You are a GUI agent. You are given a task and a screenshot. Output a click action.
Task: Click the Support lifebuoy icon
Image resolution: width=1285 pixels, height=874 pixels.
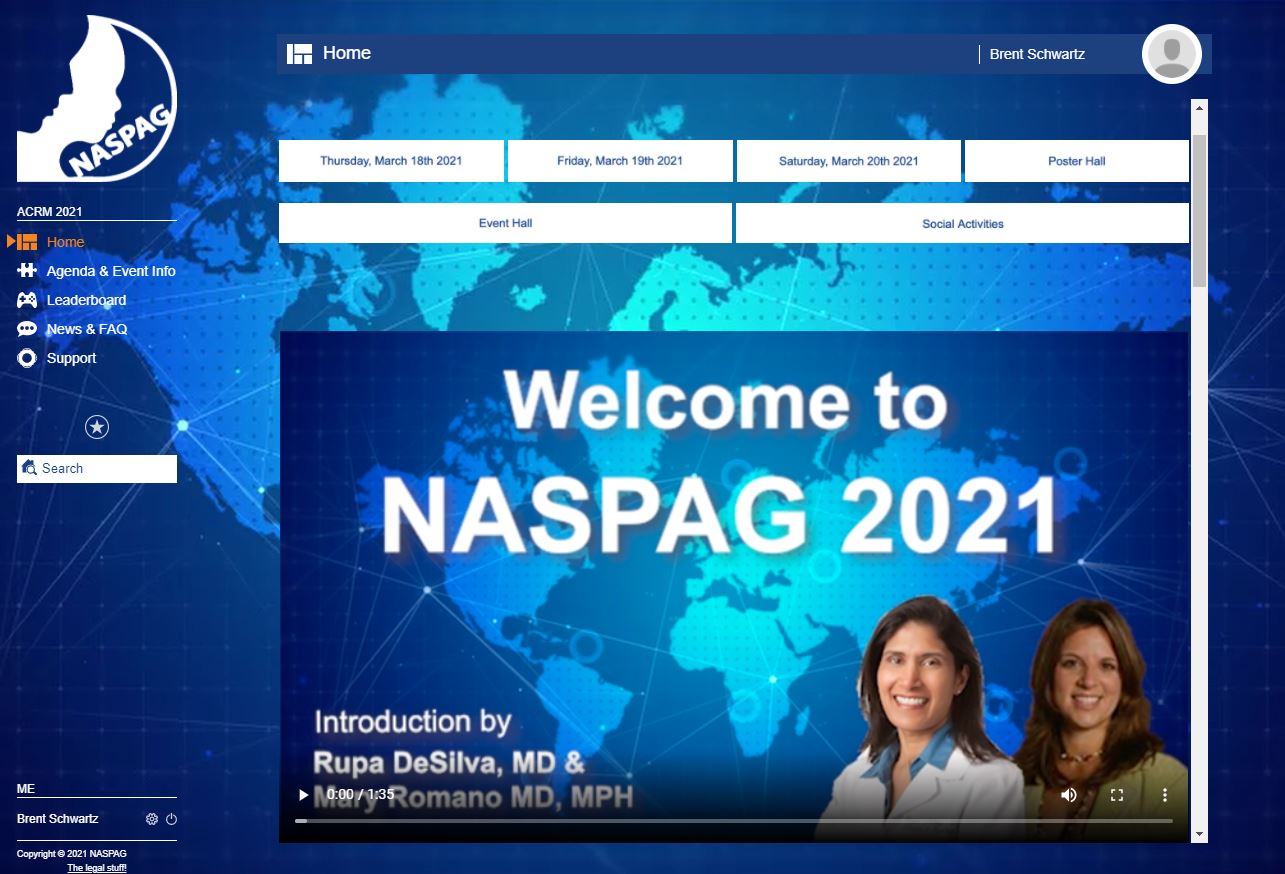pos(27,358)
